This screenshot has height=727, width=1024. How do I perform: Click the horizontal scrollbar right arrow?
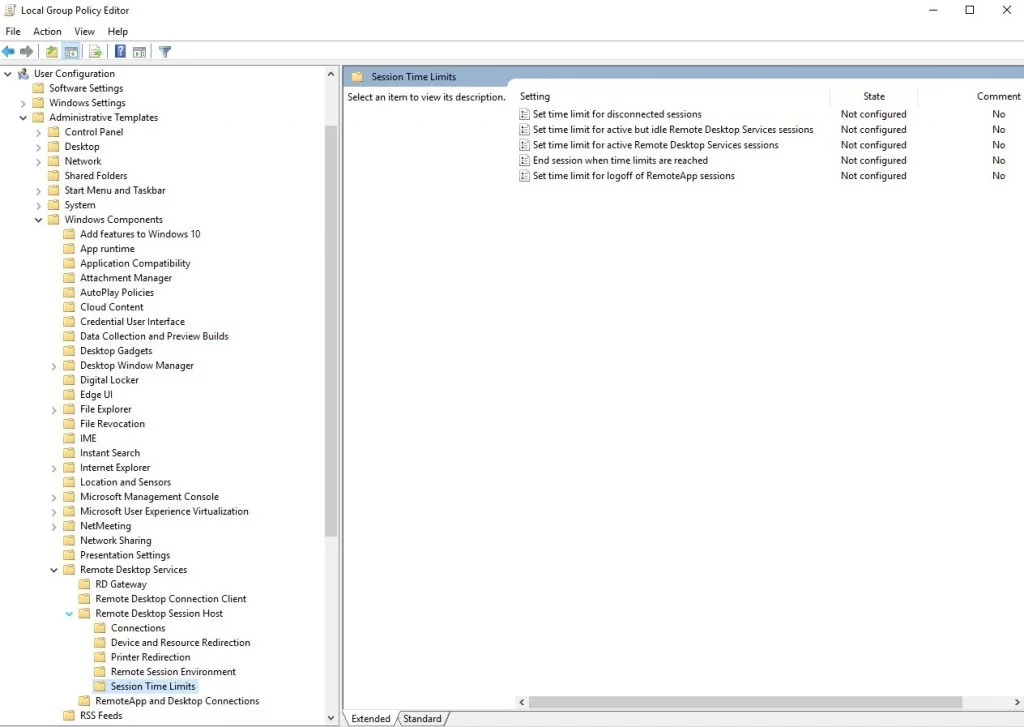[1017, 702]
